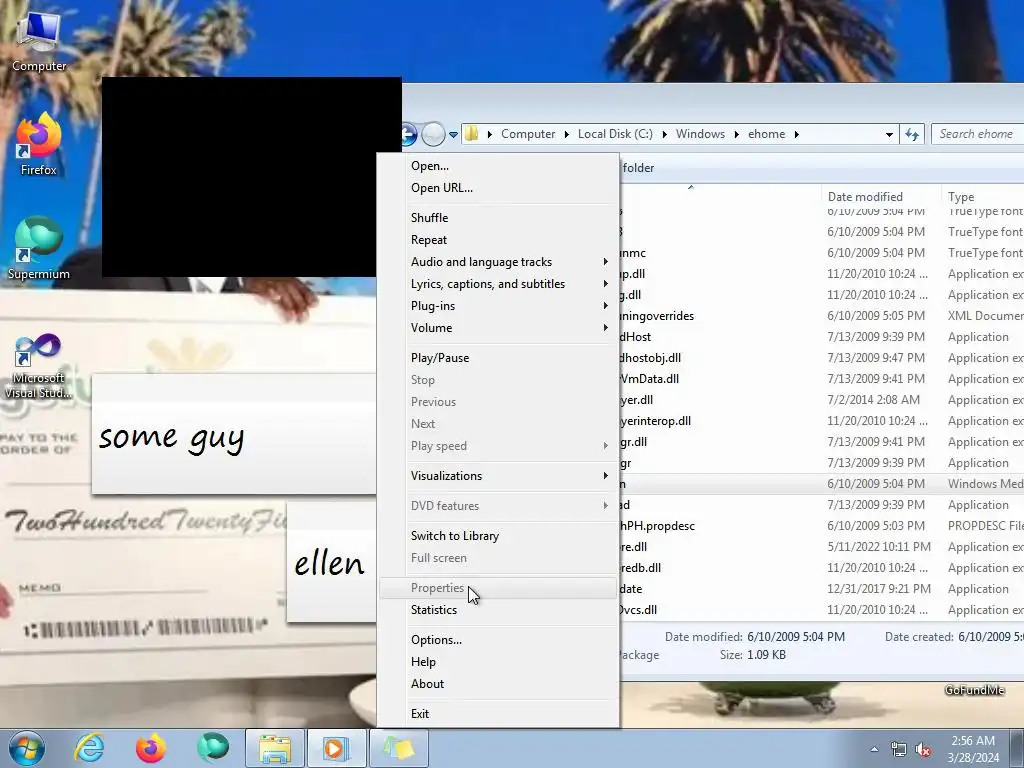Open the recent pages dropdown in Explorer
Viewport: 1024px width, 768px height.
point(453,135)
